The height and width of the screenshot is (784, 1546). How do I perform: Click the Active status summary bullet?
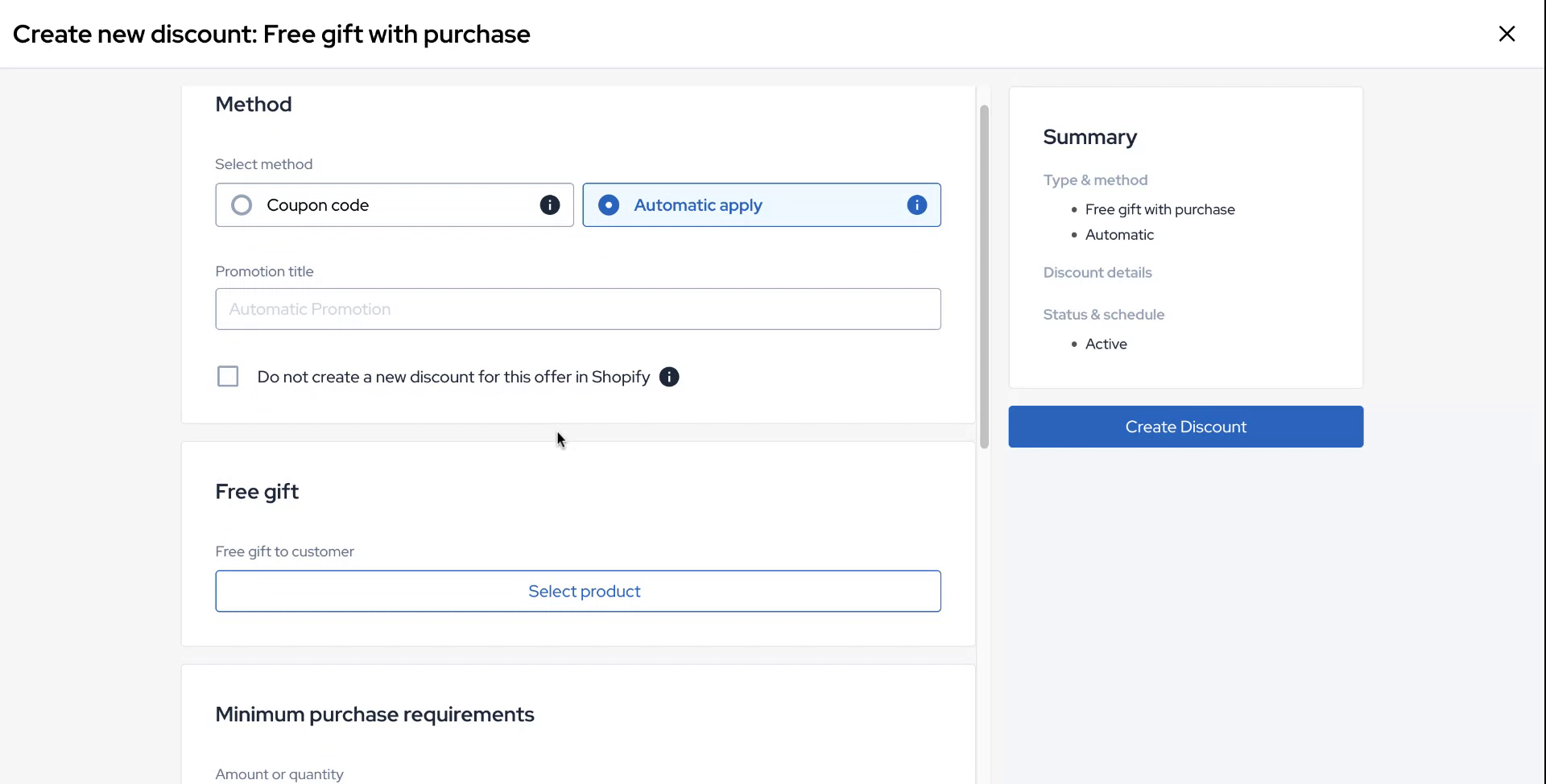click(1106, 344)
